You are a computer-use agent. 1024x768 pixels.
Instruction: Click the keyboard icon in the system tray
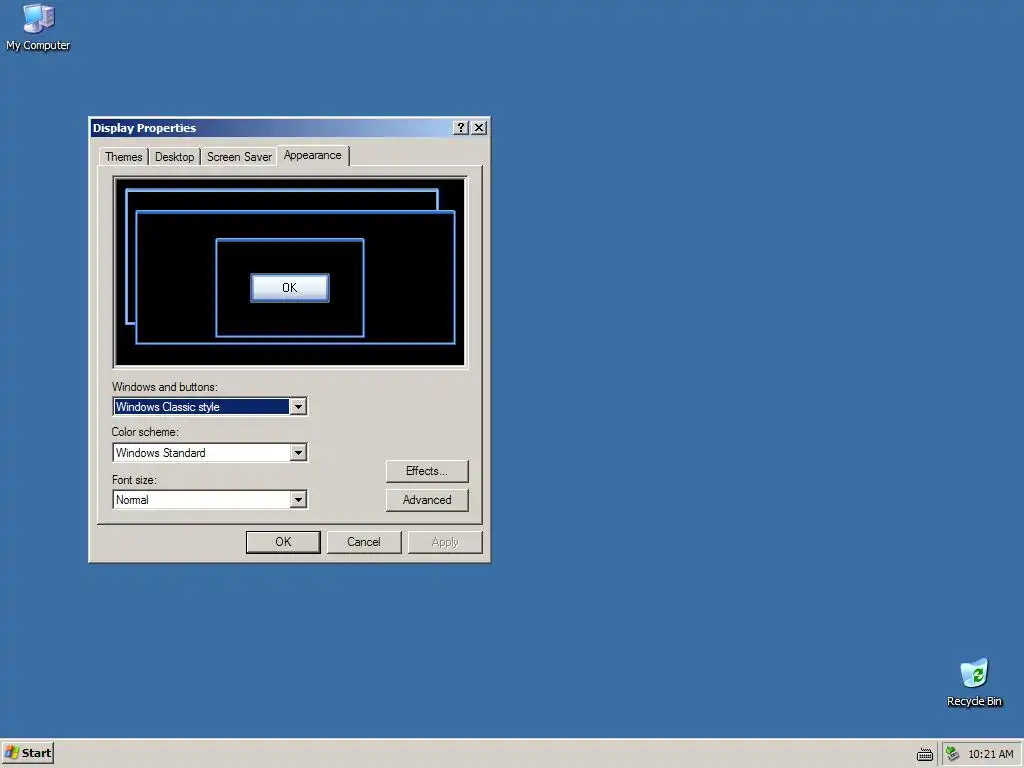pos(925,754)
